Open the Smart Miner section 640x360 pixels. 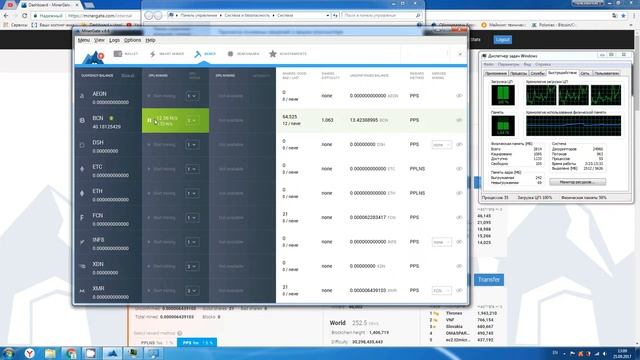coord(167,54)
